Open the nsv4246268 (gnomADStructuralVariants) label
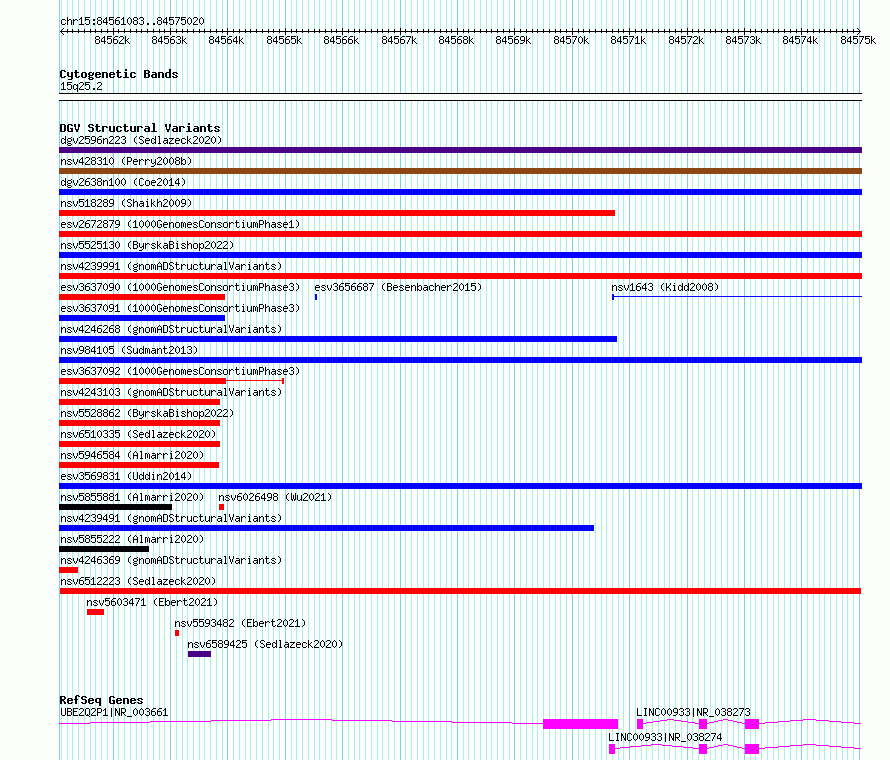Screen dimensions: 890x760 click(171, 329)
